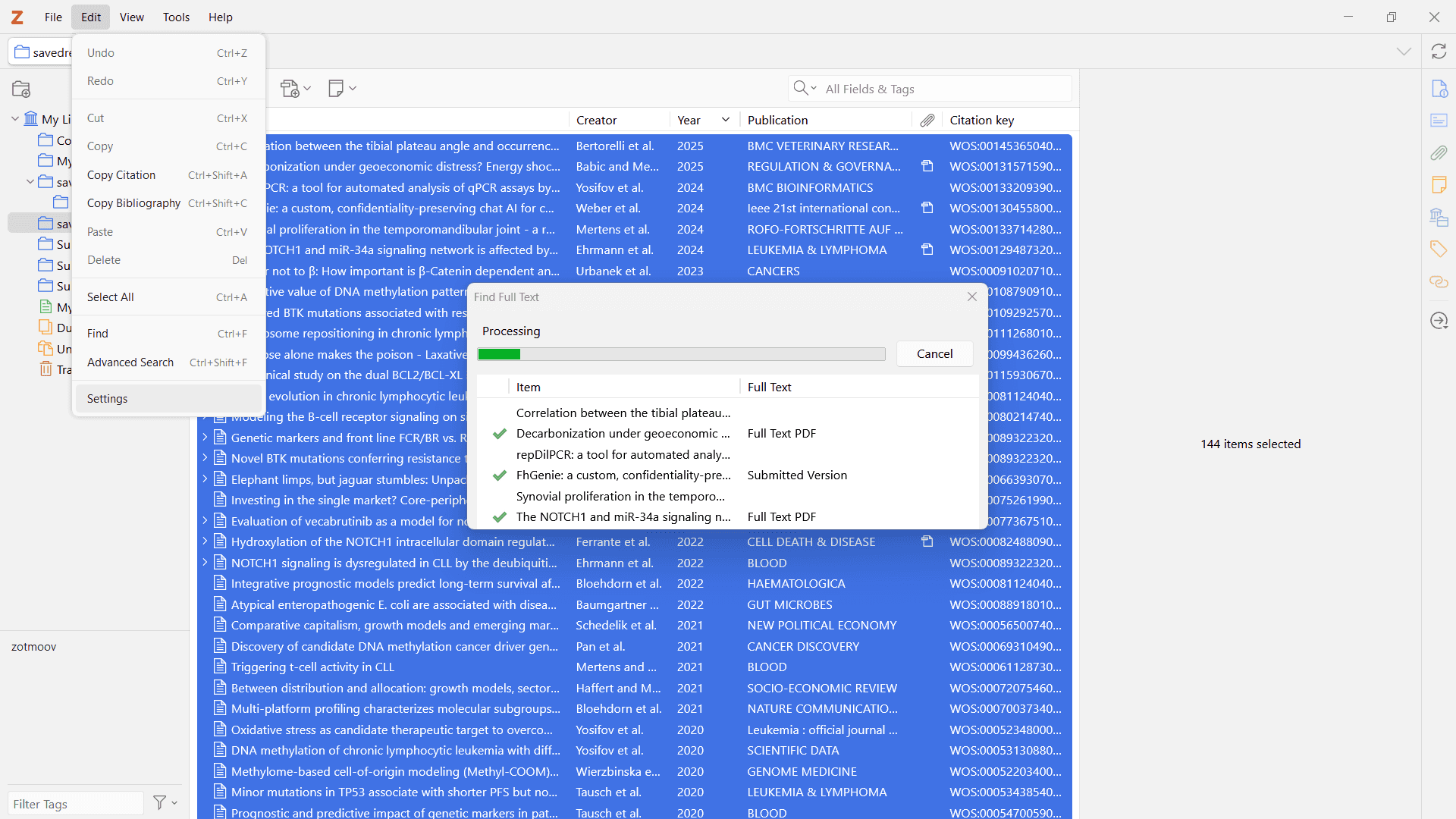Screen dimensions: 1456x819
Task: Click the New Note toolbar icon
Action: tap(342, 89)
